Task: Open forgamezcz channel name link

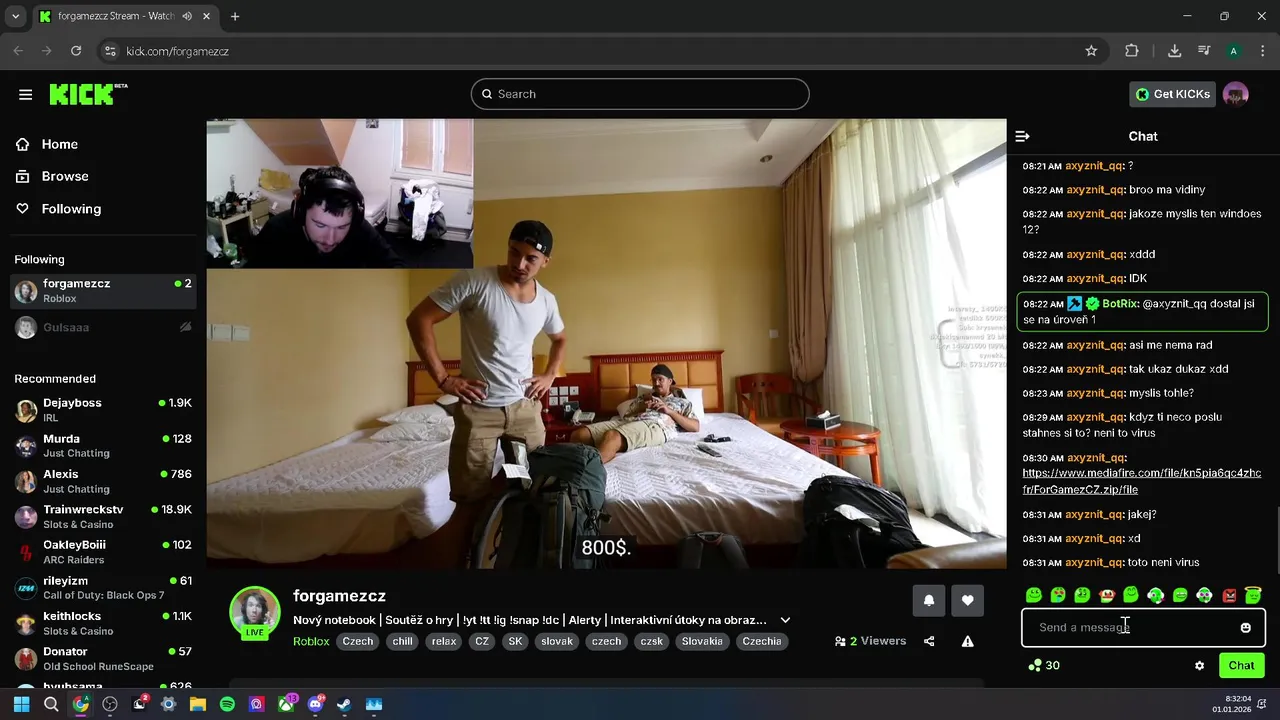Action: coord(339,596)
